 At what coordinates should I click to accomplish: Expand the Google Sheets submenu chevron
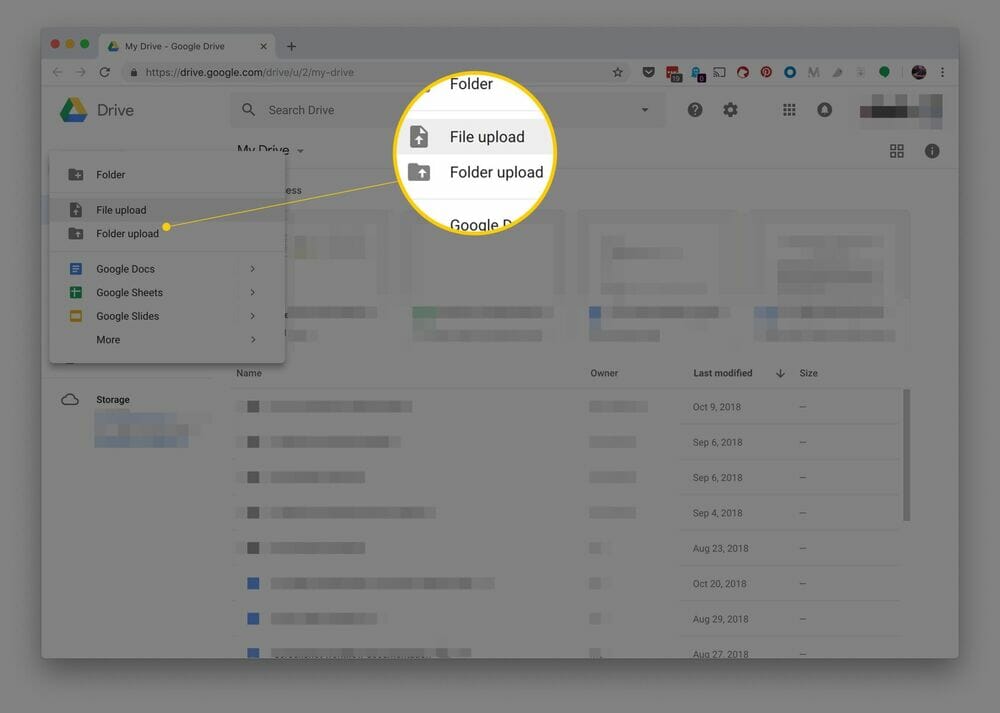(x=253, y=292)
